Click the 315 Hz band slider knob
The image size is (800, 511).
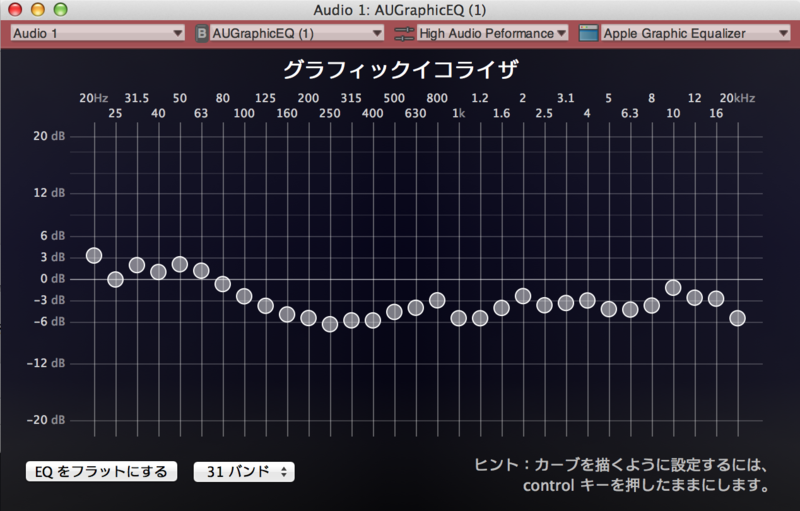tap(351, 320)
